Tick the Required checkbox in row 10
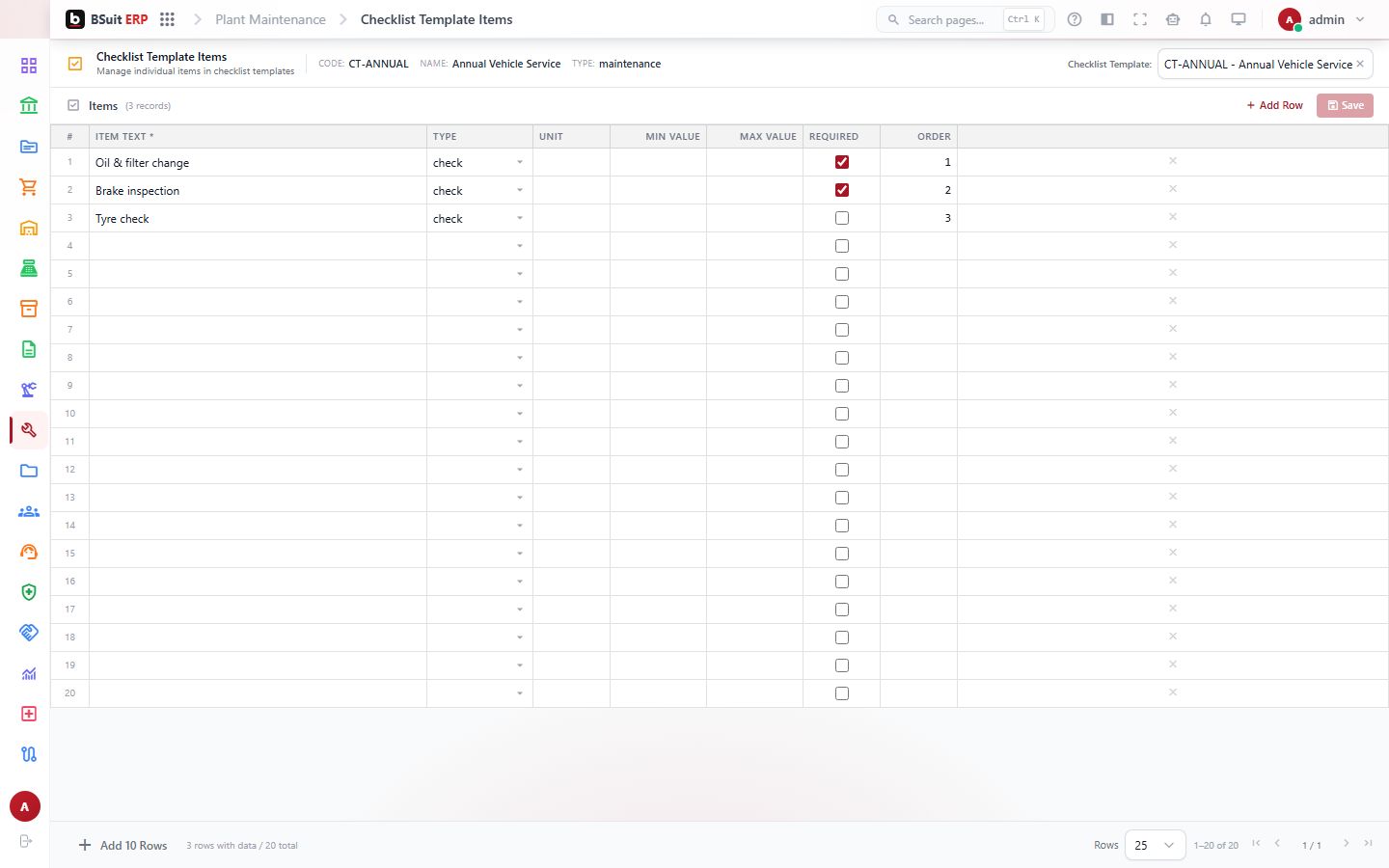Screen dimensions: 1389x868 (842, 414)
